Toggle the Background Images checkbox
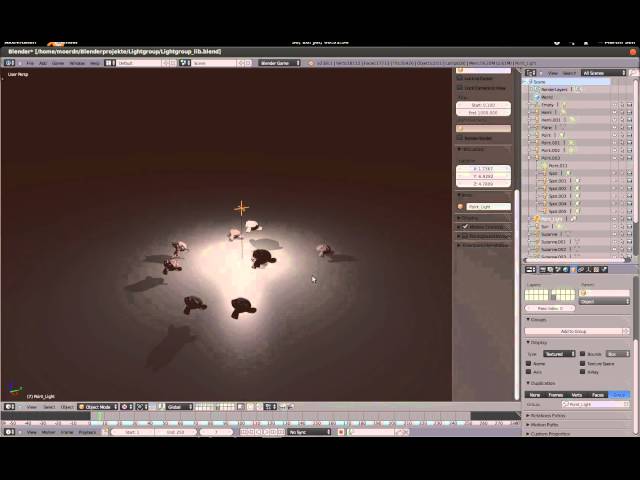The width and height of the screenshot is (640, 480). [x=465, y=236]
